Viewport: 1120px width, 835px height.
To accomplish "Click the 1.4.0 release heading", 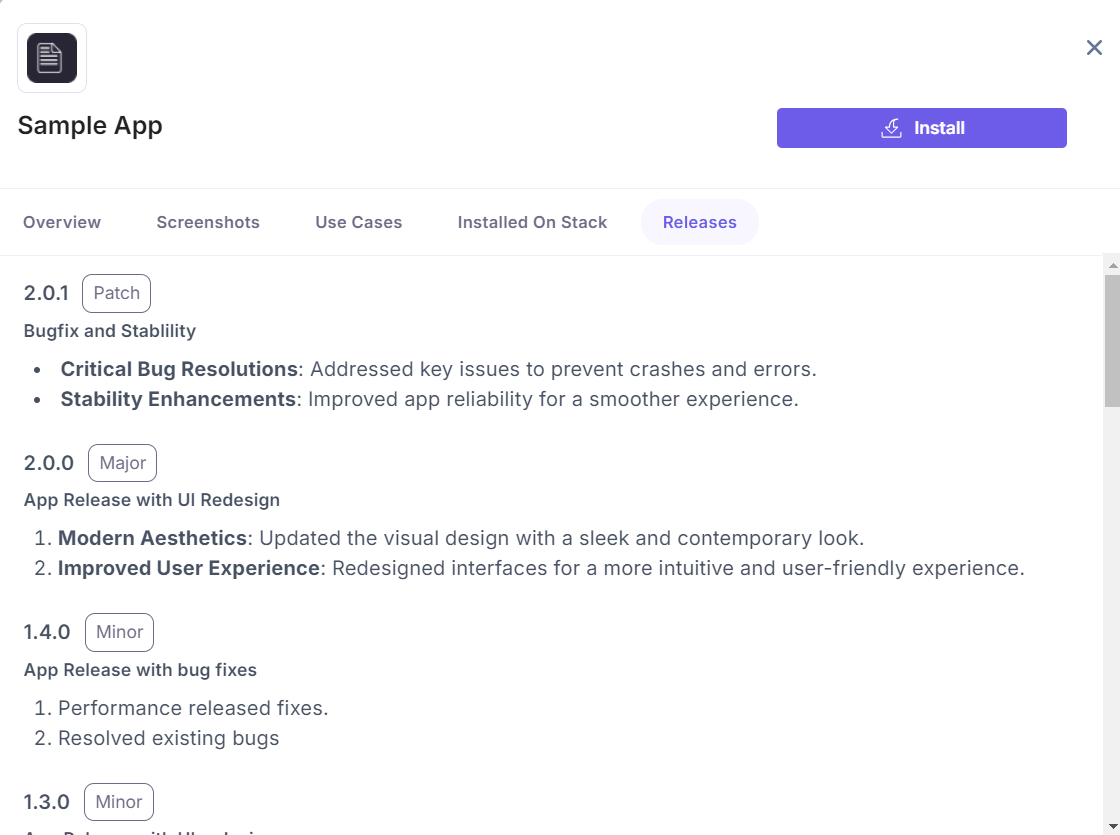I will [45, 632].
